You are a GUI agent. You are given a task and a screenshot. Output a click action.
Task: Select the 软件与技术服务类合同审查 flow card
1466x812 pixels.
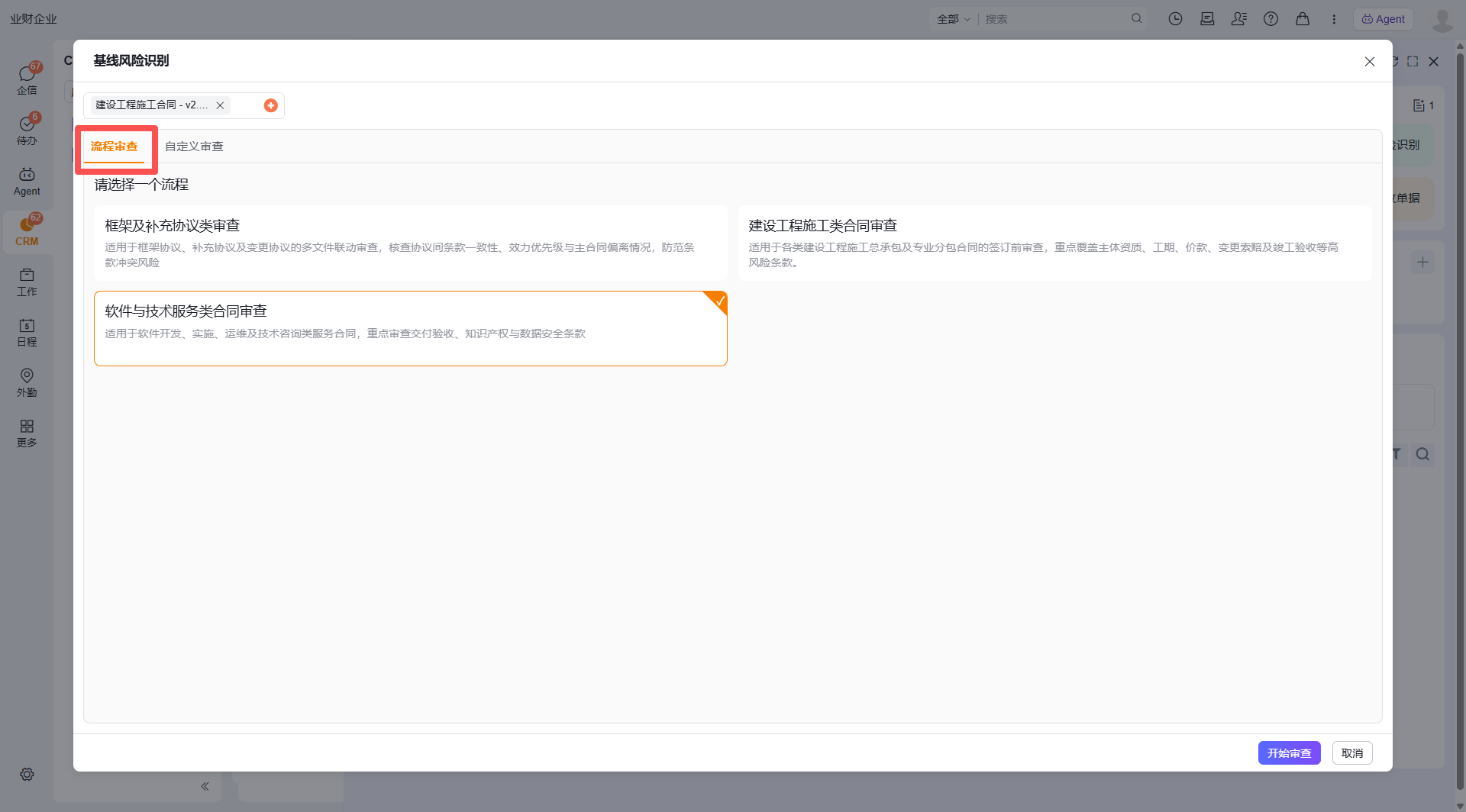point(411,328)
